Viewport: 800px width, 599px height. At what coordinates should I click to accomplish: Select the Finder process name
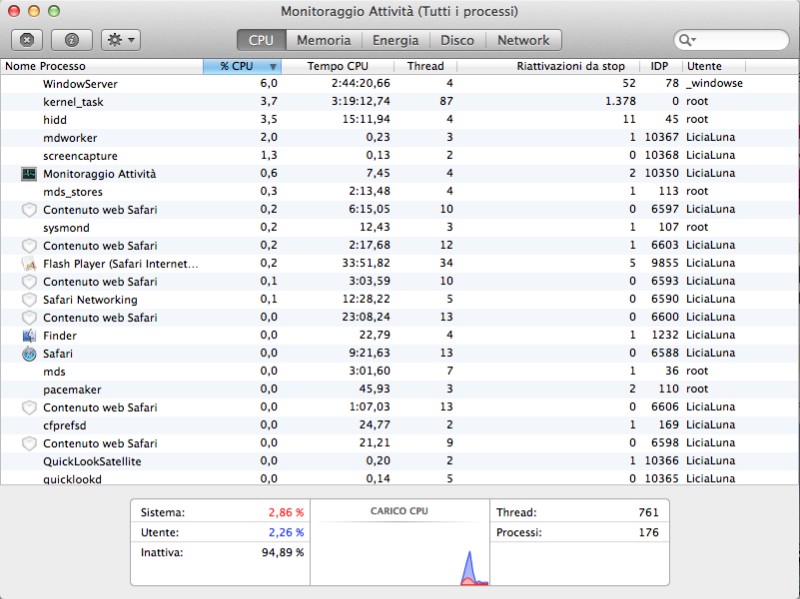[x=60, y=335]
